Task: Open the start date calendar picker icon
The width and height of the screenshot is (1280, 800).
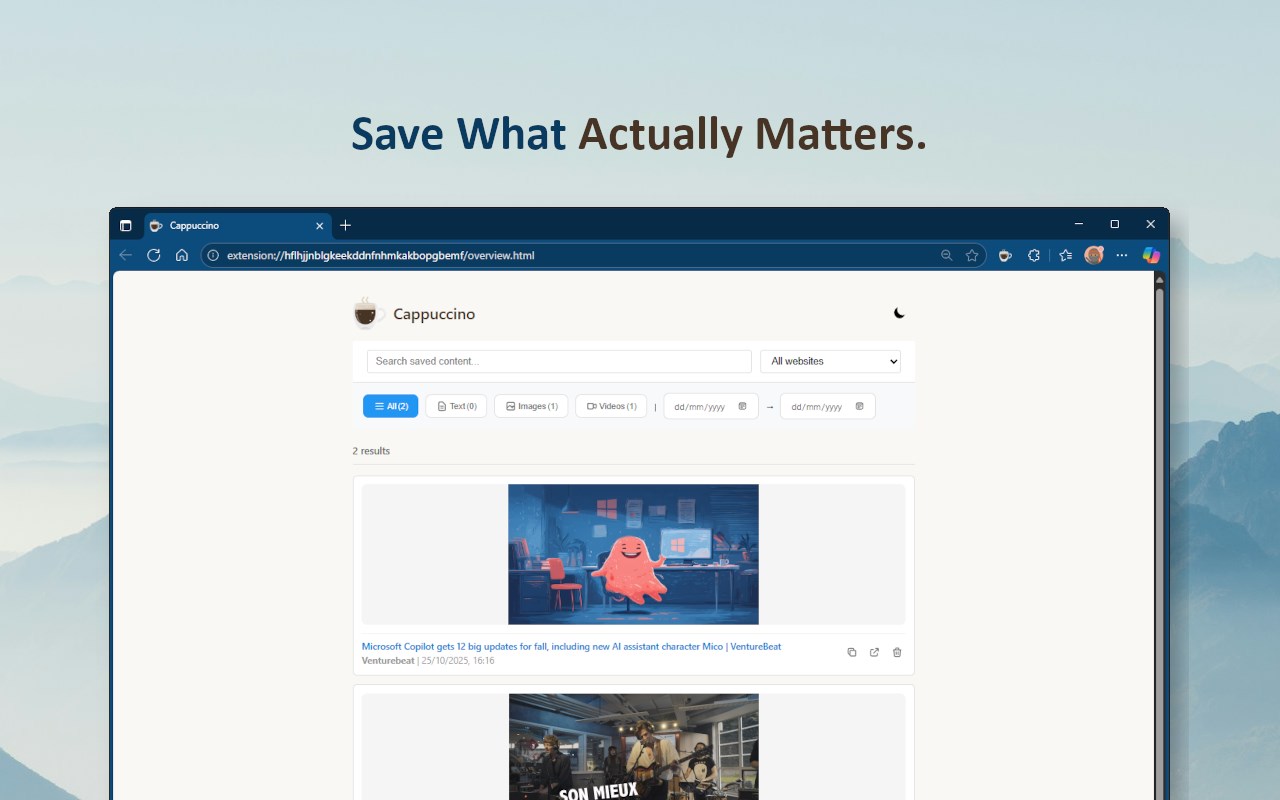Action: pos(742,406)
